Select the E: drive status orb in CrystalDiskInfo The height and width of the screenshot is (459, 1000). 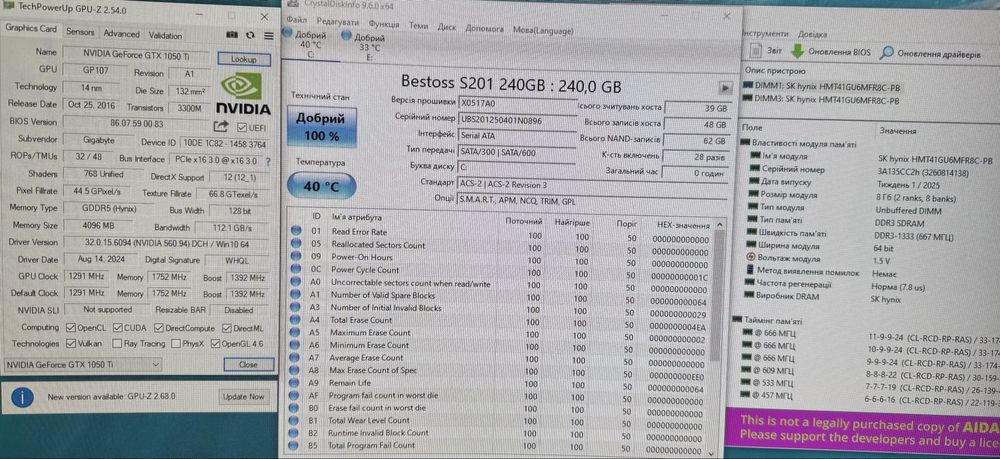[x=346, y=36]
